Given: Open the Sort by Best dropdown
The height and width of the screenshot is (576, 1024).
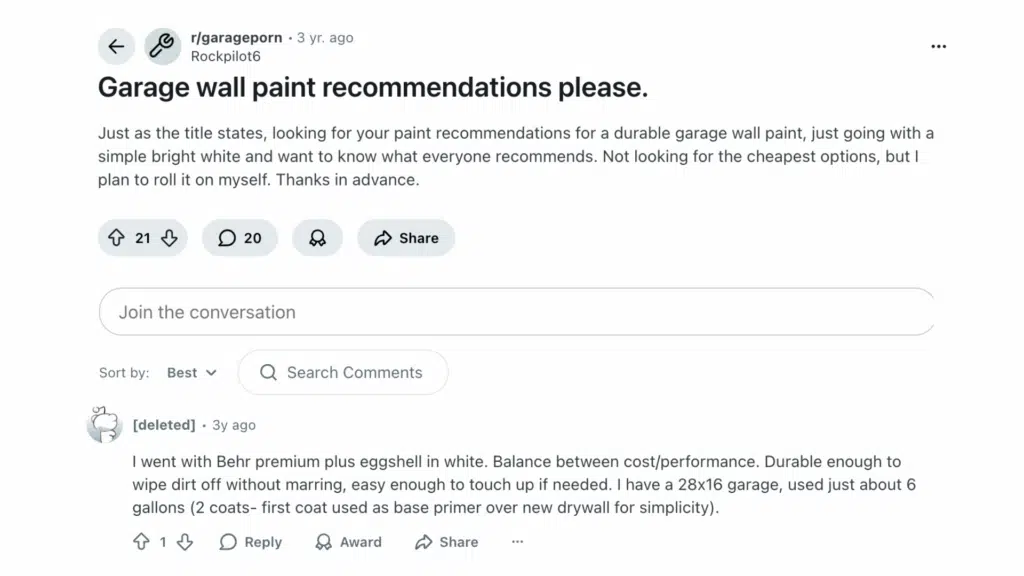Looking at the screenshot, I should [192, 372].
